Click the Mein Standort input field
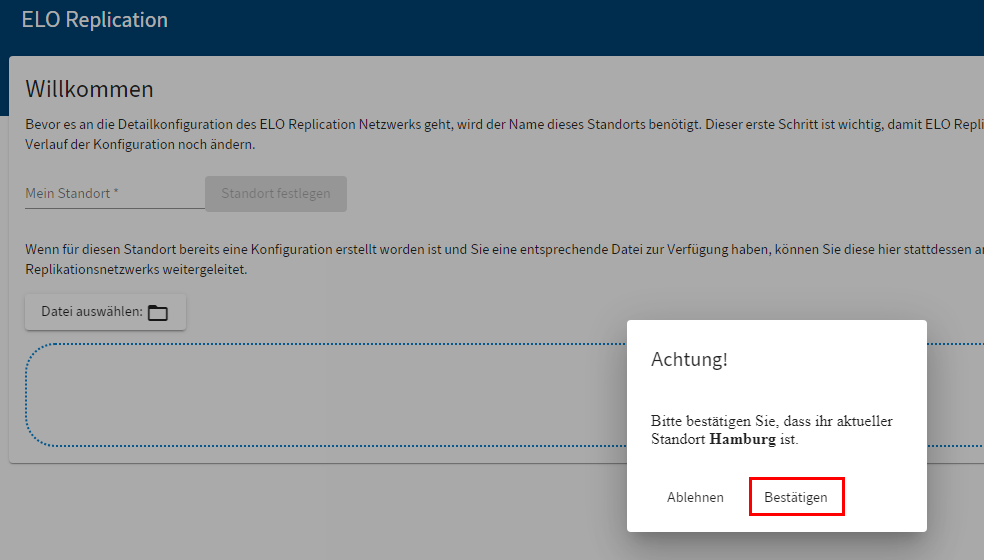This screenshot has height=560, width=984. click(115, 193)
